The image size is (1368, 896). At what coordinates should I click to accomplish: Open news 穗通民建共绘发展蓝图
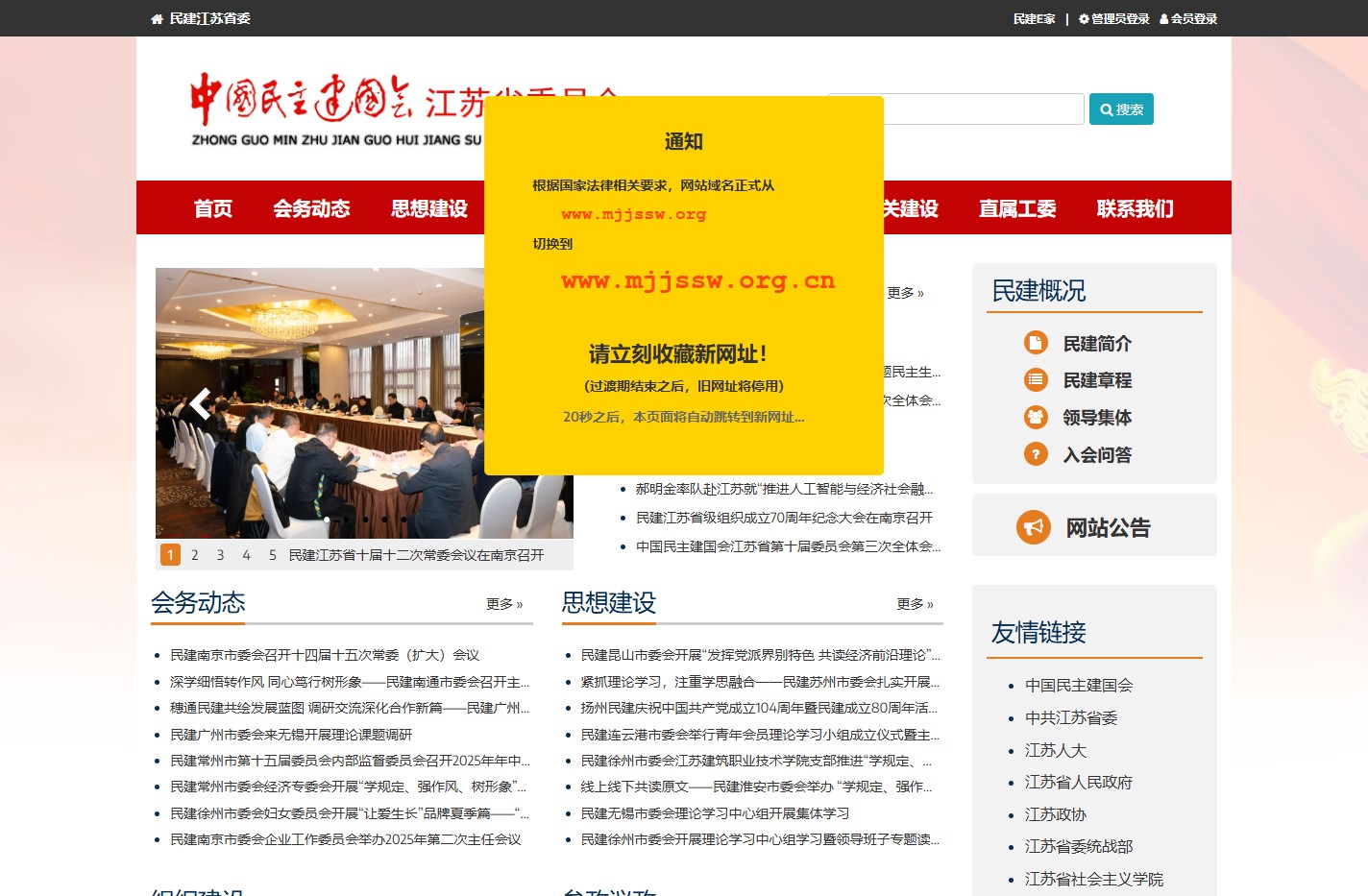coord(350,708)
